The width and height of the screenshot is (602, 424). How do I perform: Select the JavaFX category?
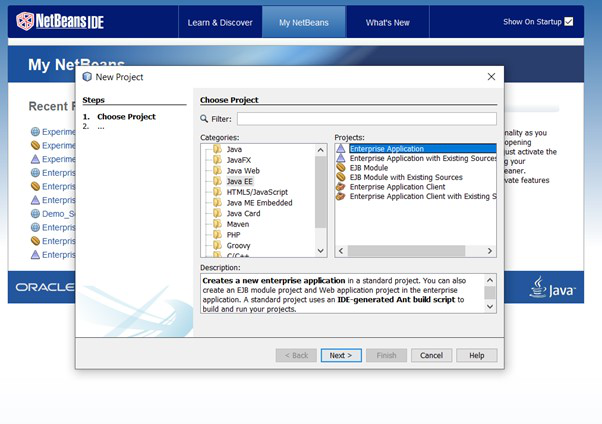tap(238, 160)
